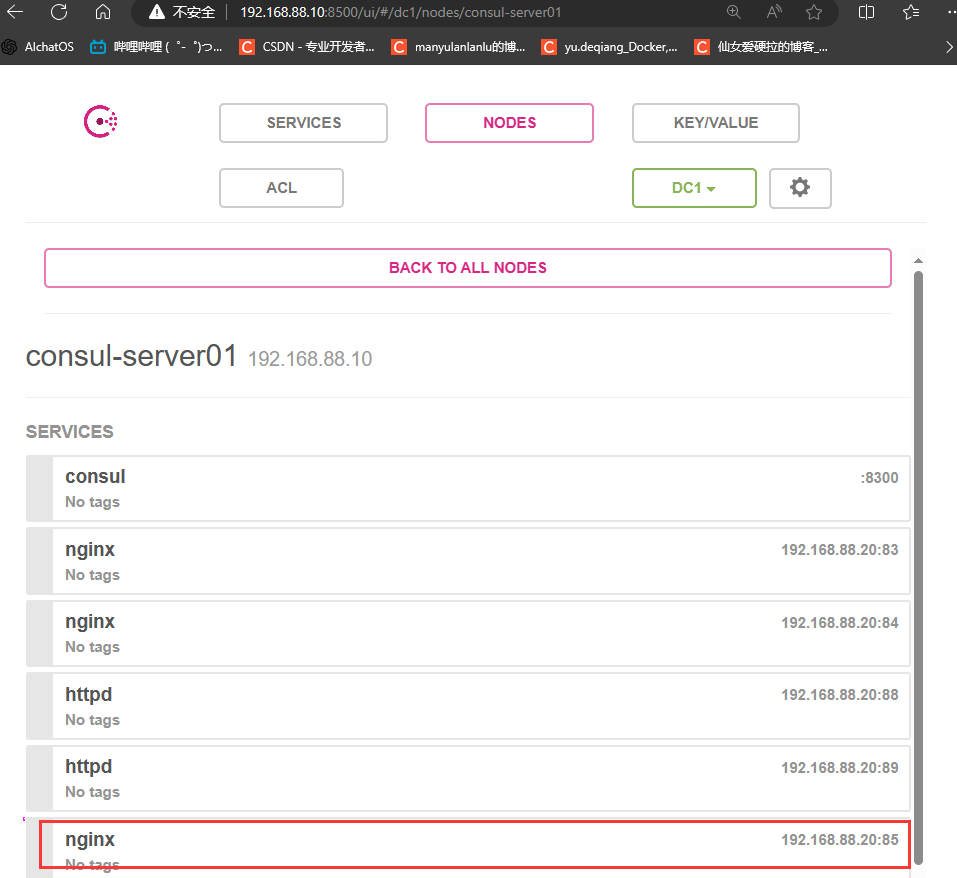Open the DC1 datacenter dropdown

click(x=694, y=188)
